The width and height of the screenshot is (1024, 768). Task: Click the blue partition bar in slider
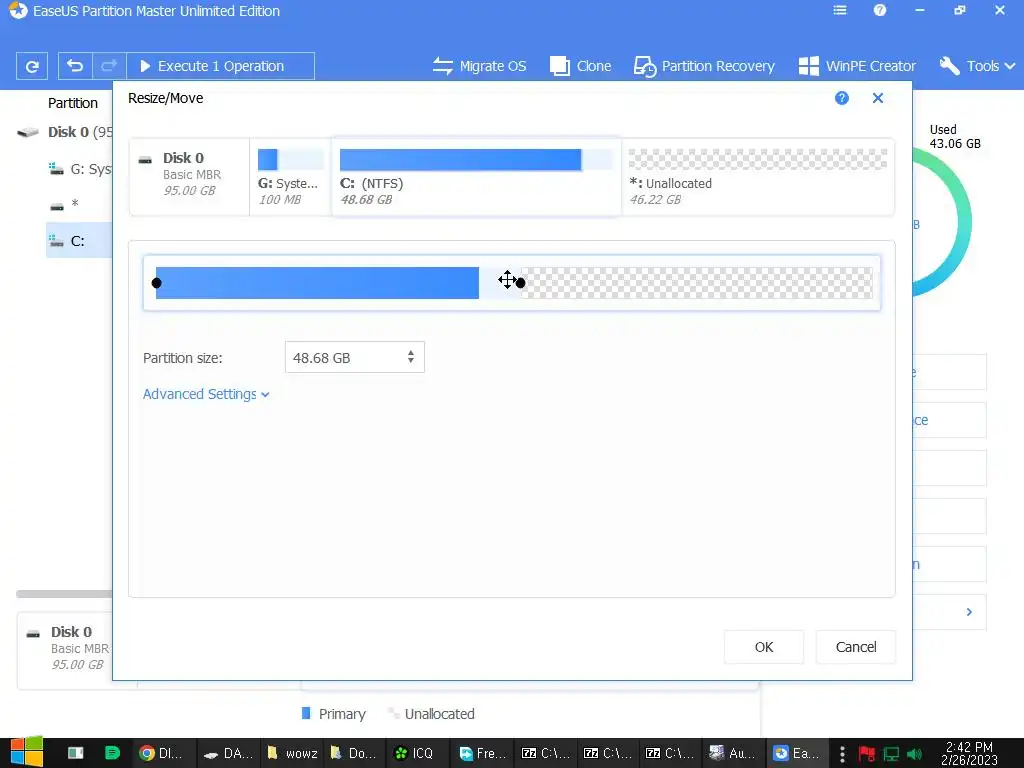(317, 283)
